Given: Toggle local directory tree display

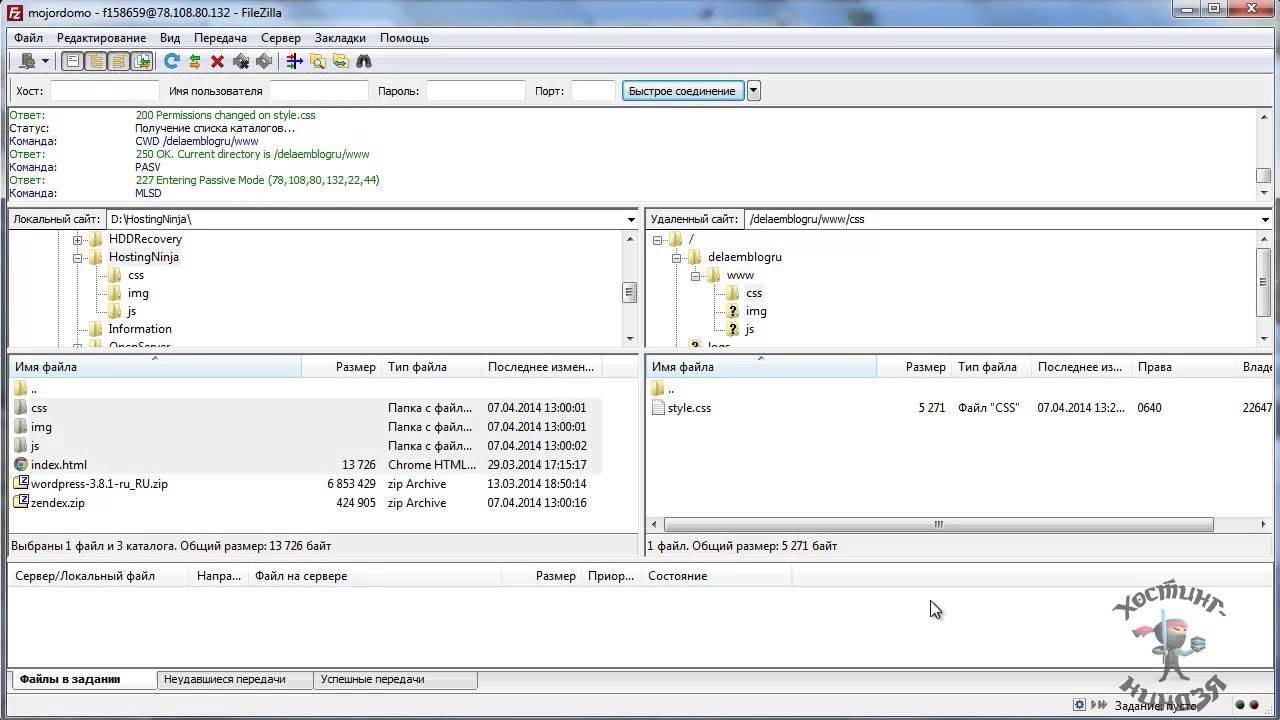Looking at the screenshot, I should pyautogui.click(x=96, y=61).
